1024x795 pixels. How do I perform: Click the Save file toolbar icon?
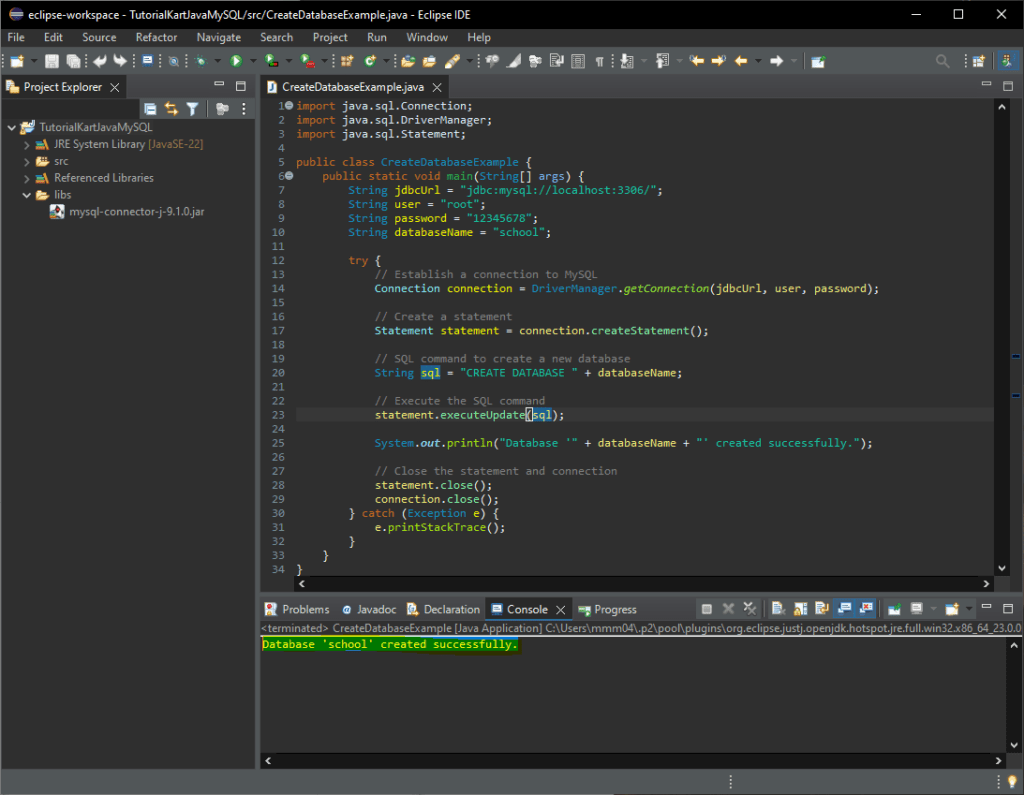[52, 62]
